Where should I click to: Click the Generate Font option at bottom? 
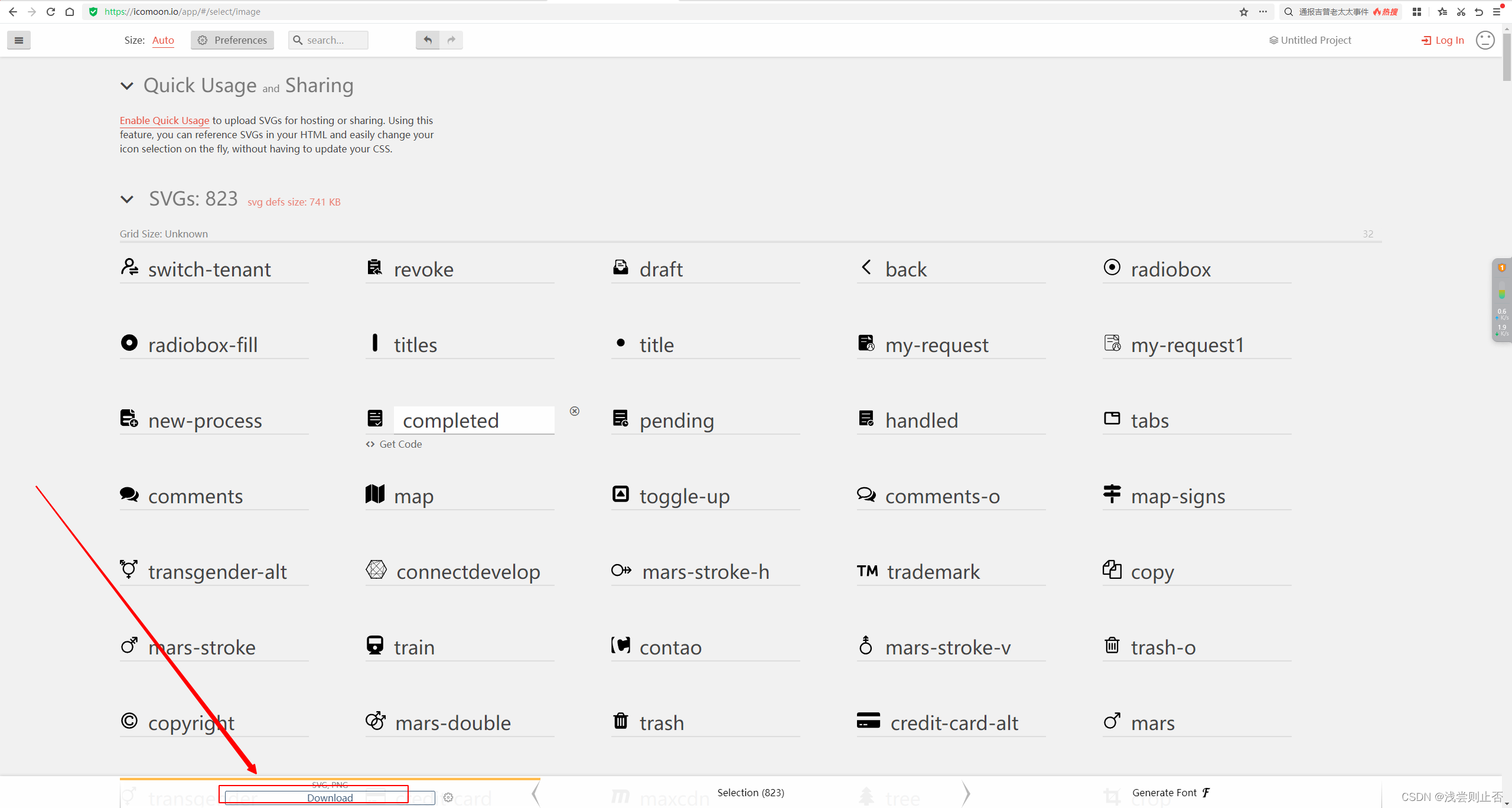[1166, 792]
